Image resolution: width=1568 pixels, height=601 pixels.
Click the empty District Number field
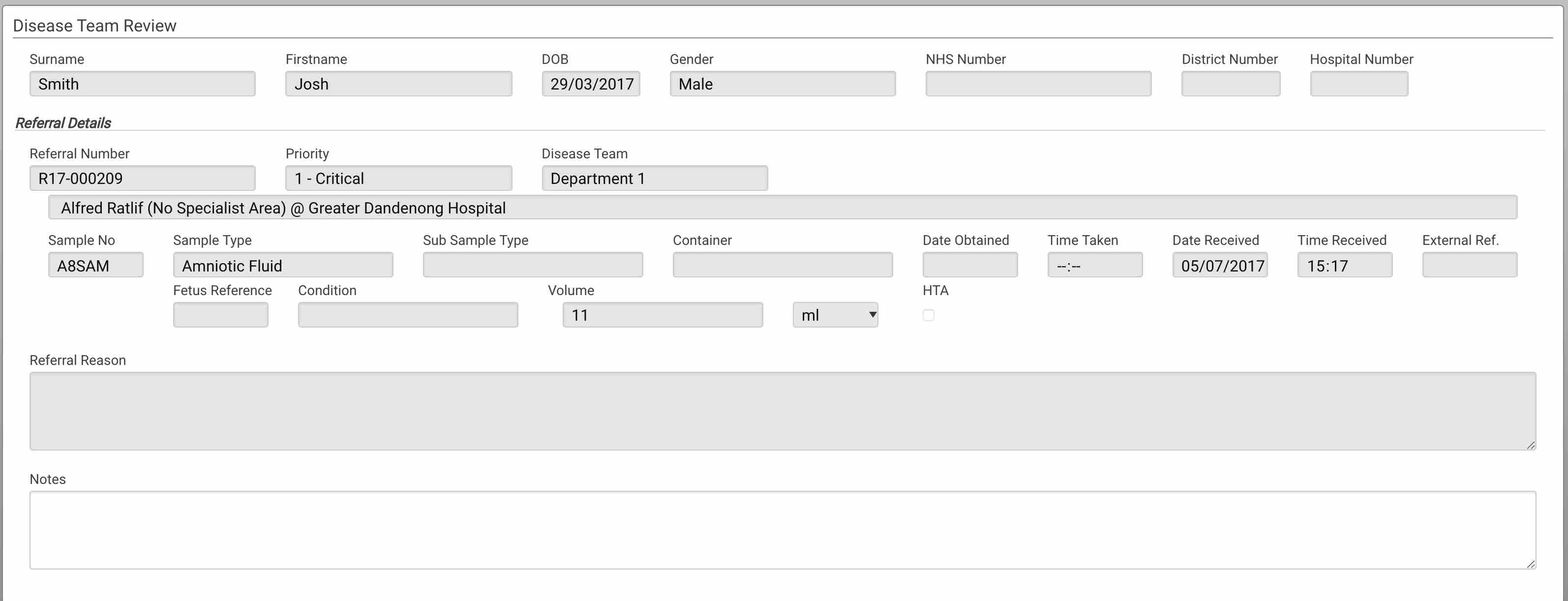tap(1231, 84)
